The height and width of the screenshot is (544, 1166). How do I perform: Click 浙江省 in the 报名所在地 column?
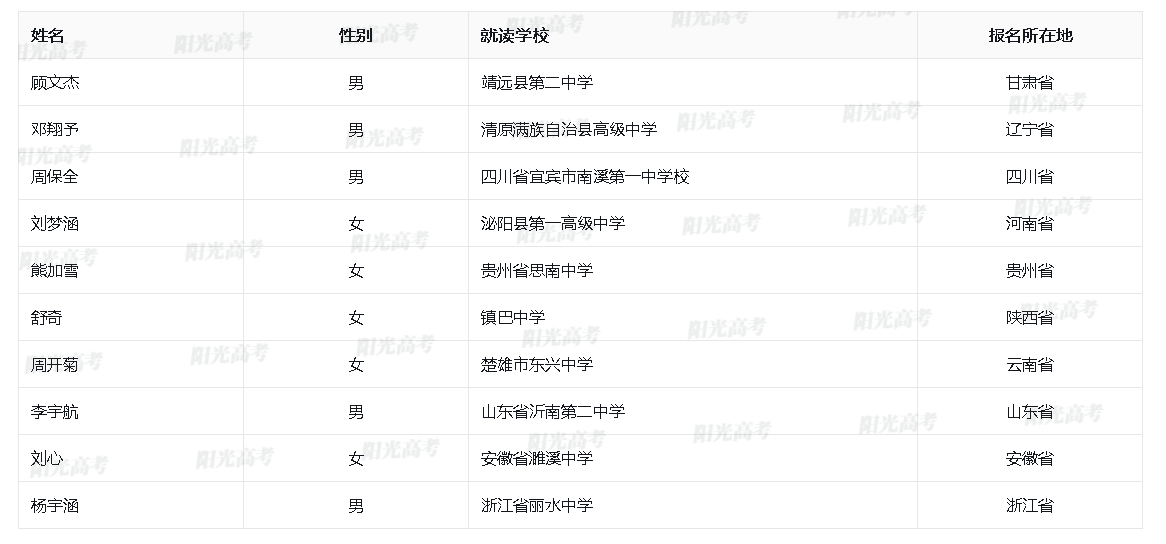point(1030,506)
